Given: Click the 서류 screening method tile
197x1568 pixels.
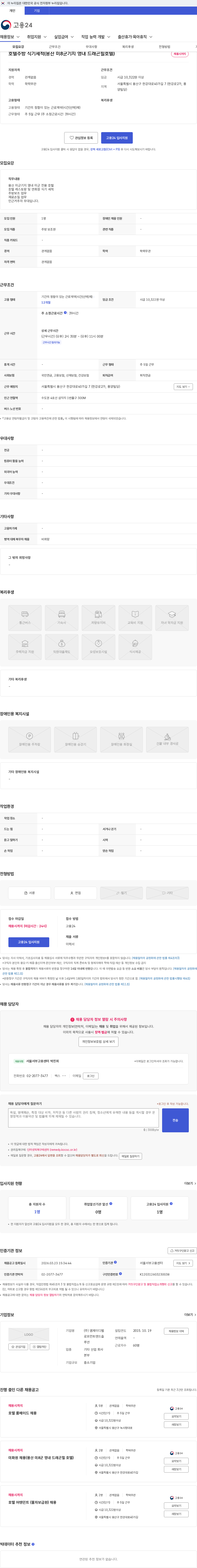Looking at the screenshot, I should point(29,893).
